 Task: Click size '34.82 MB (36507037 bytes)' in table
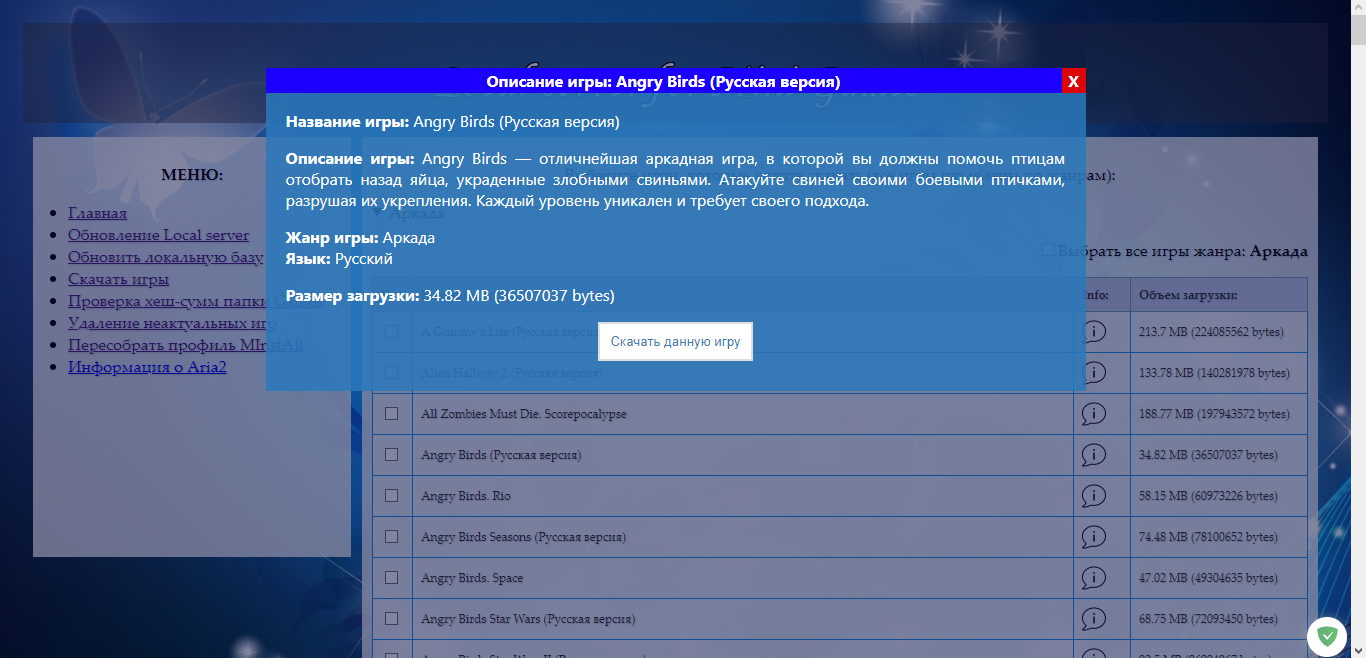(x=1208, y=455)
